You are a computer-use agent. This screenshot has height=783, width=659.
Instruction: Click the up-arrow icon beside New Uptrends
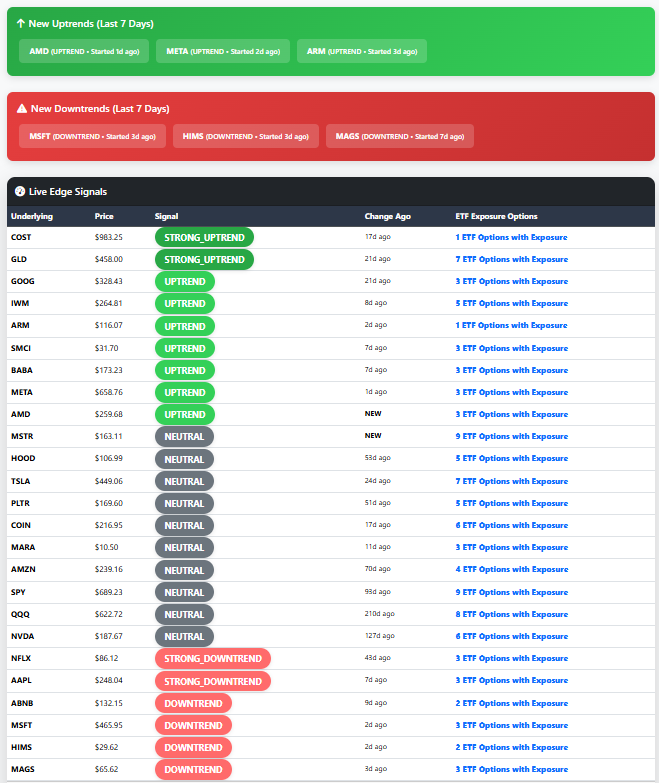(x=20, y=23)
